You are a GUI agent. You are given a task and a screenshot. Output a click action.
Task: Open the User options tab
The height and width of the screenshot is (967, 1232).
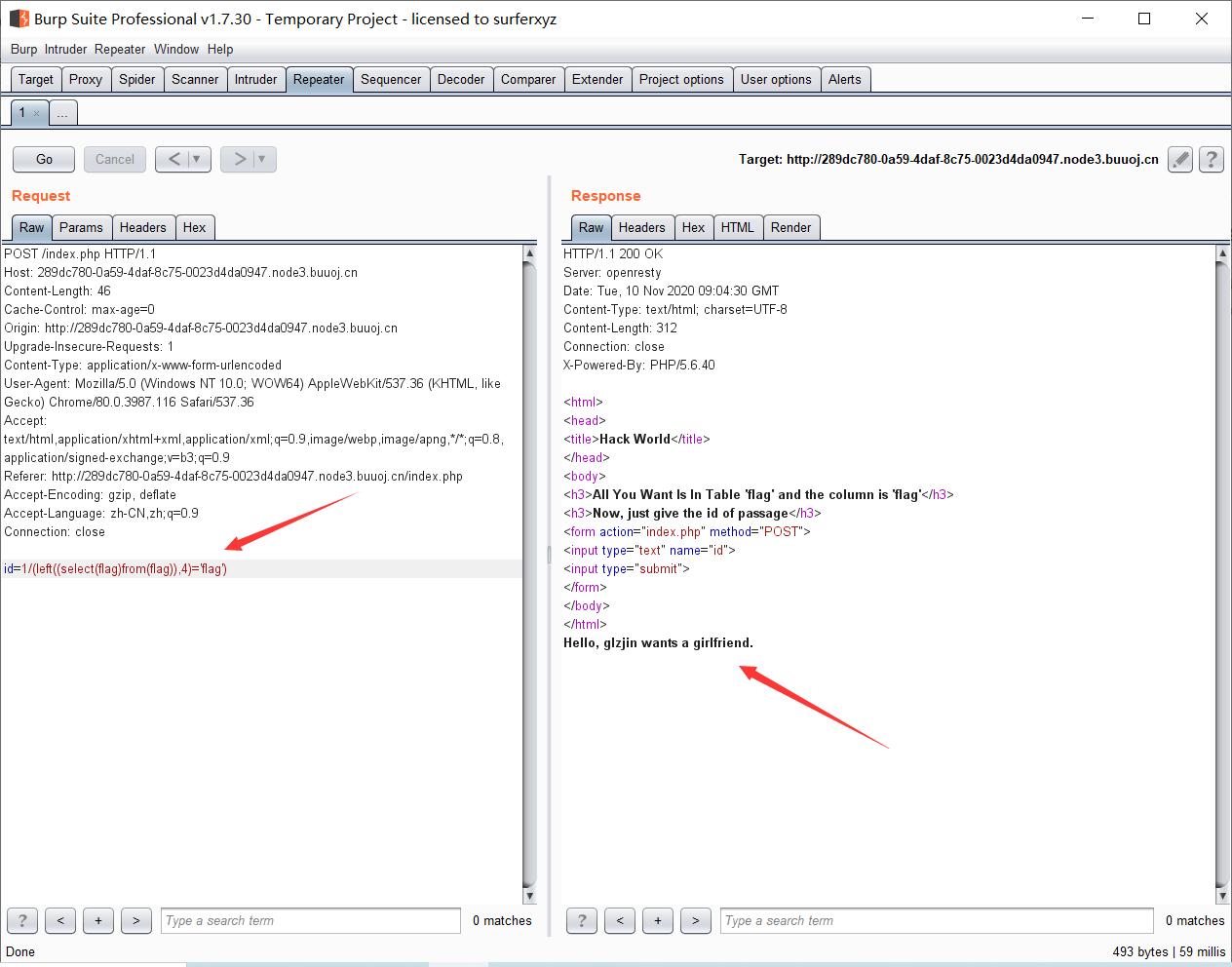click(776, 79)
